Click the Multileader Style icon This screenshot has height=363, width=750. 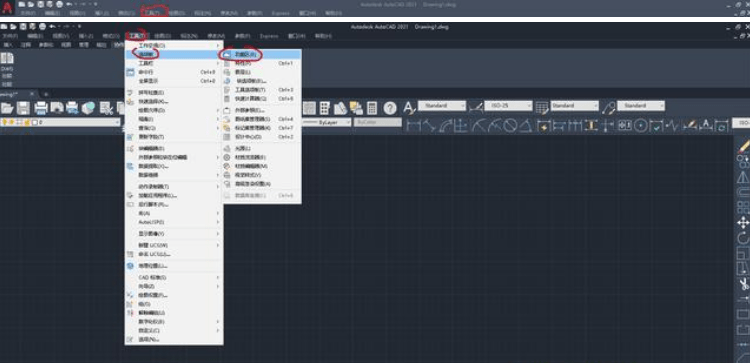click(x=608, y=108)
